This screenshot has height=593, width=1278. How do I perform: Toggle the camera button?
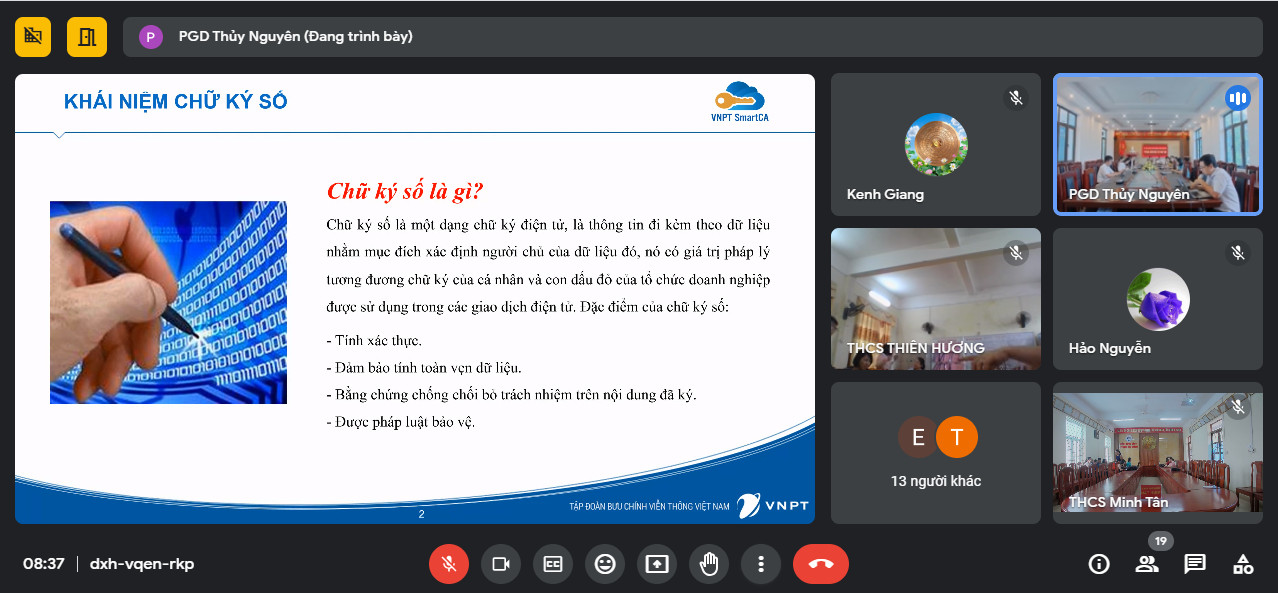(501, 564)
